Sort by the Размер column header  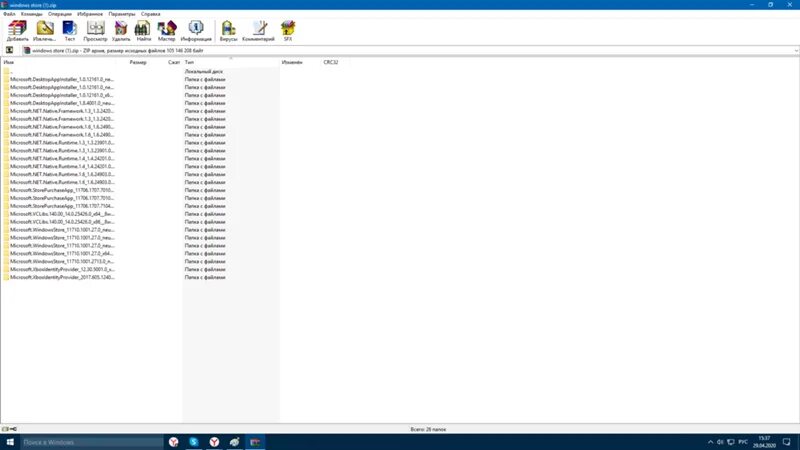click(138, 62)
